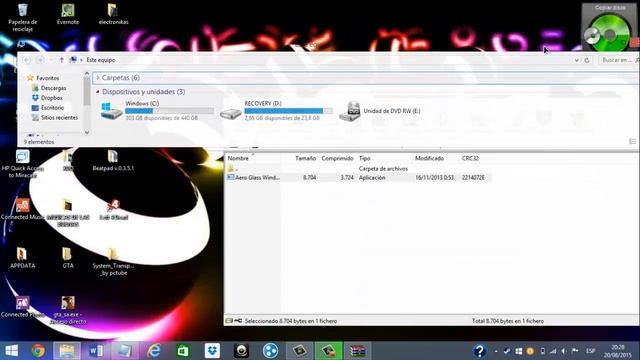
Task: Expand the Carpetas (6) group
Action: click(98, 78)
